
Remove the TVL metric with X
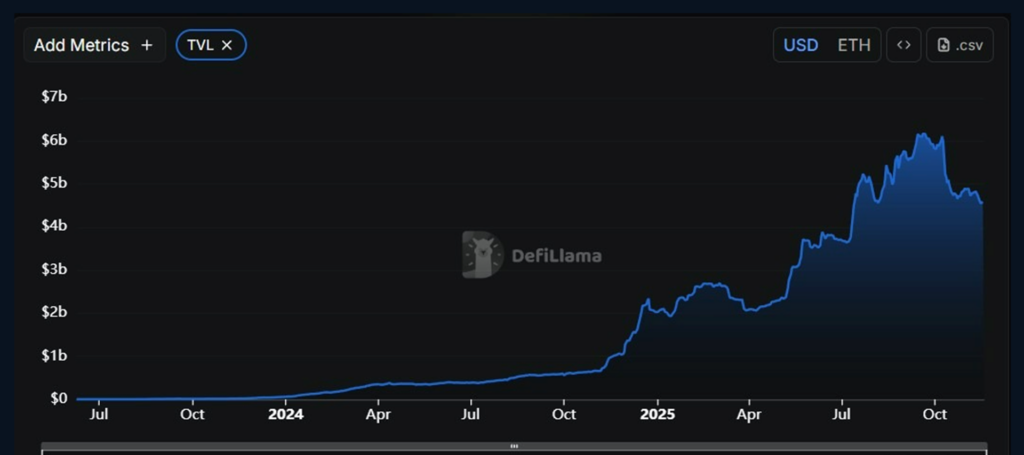point(227,45)
